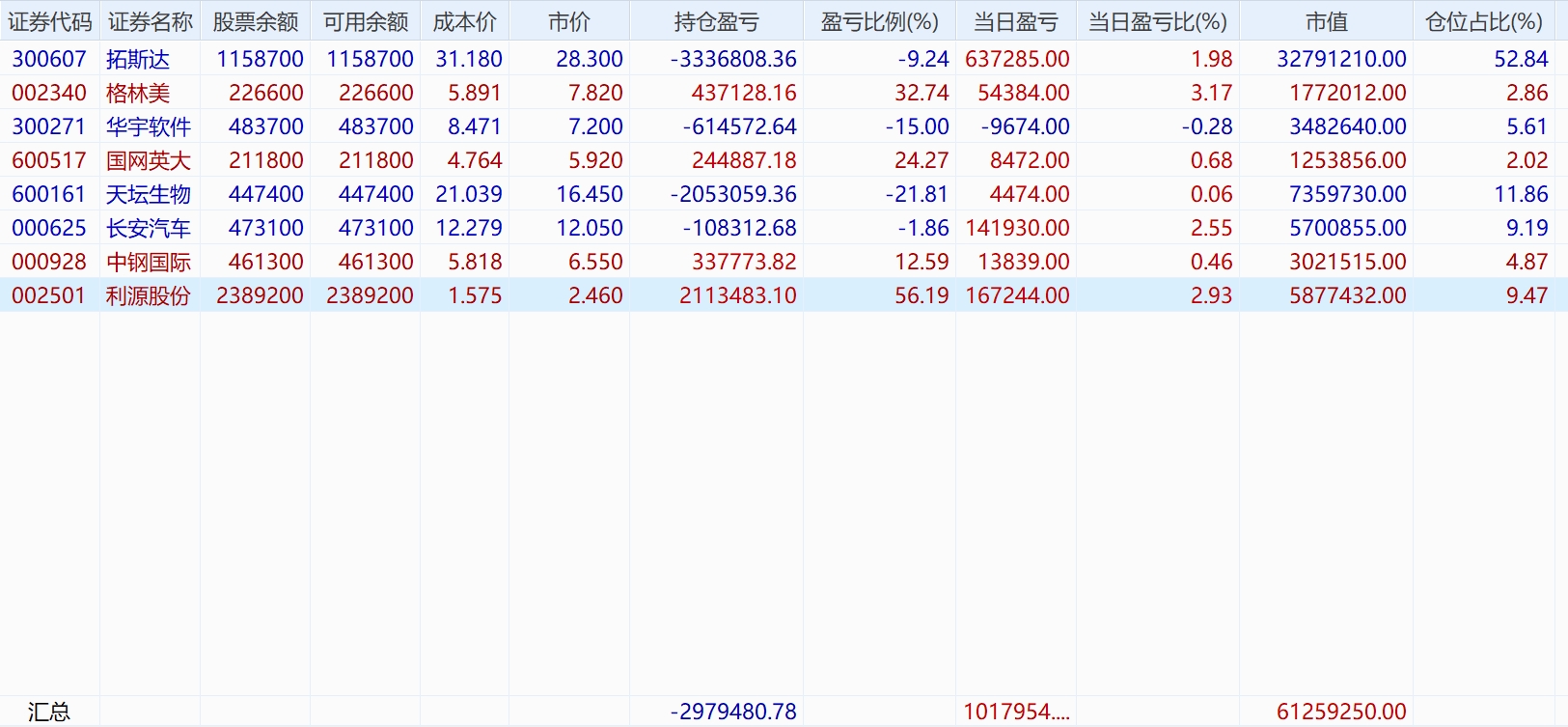Click 拓斯达 market value 32791210.00
This screenshot has width=1568, height=727.
1341,59
